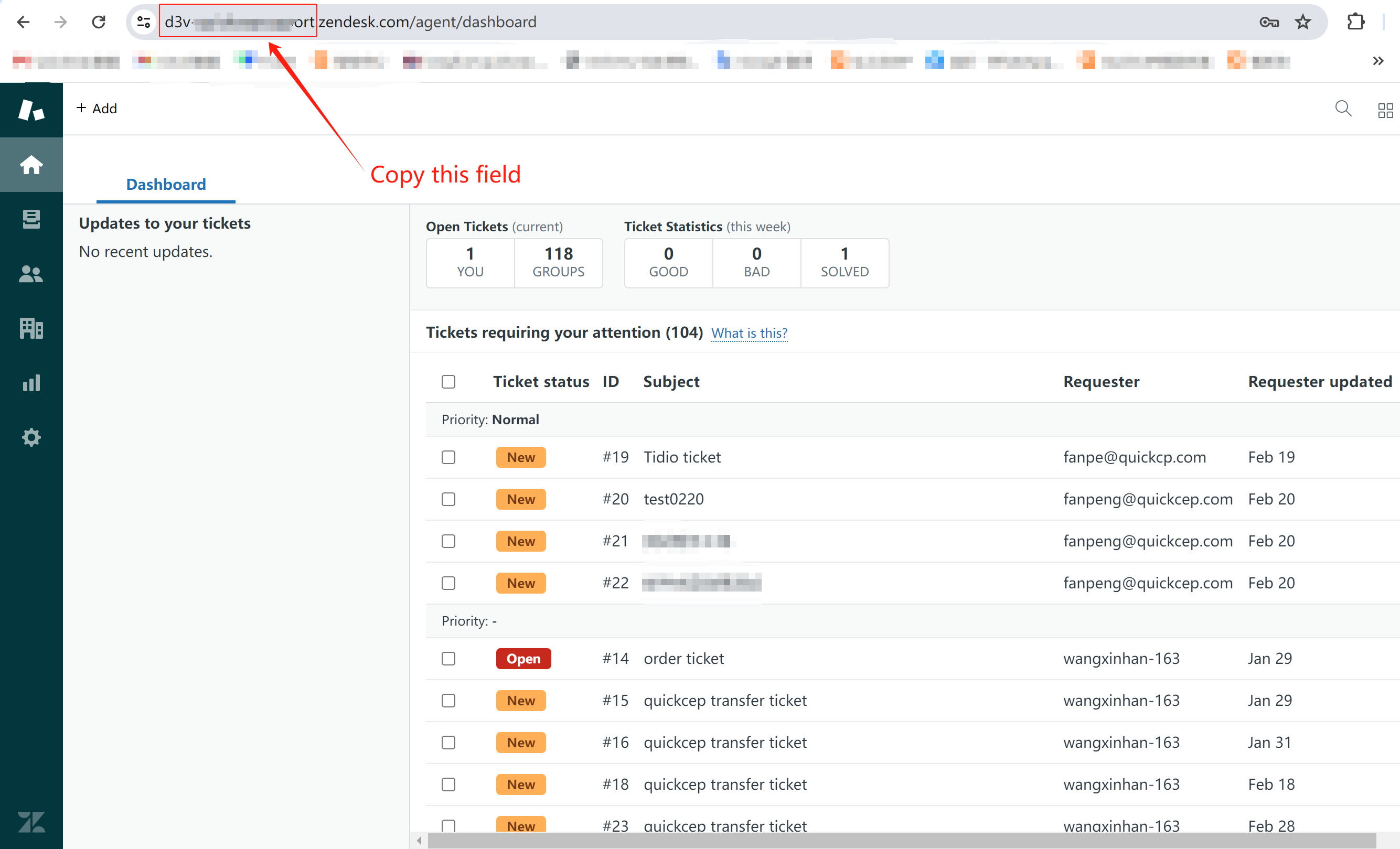Viewport: 1400px width, 849px height.
Task: Show more bookmarks chevron
Action: click(1378, 61)
